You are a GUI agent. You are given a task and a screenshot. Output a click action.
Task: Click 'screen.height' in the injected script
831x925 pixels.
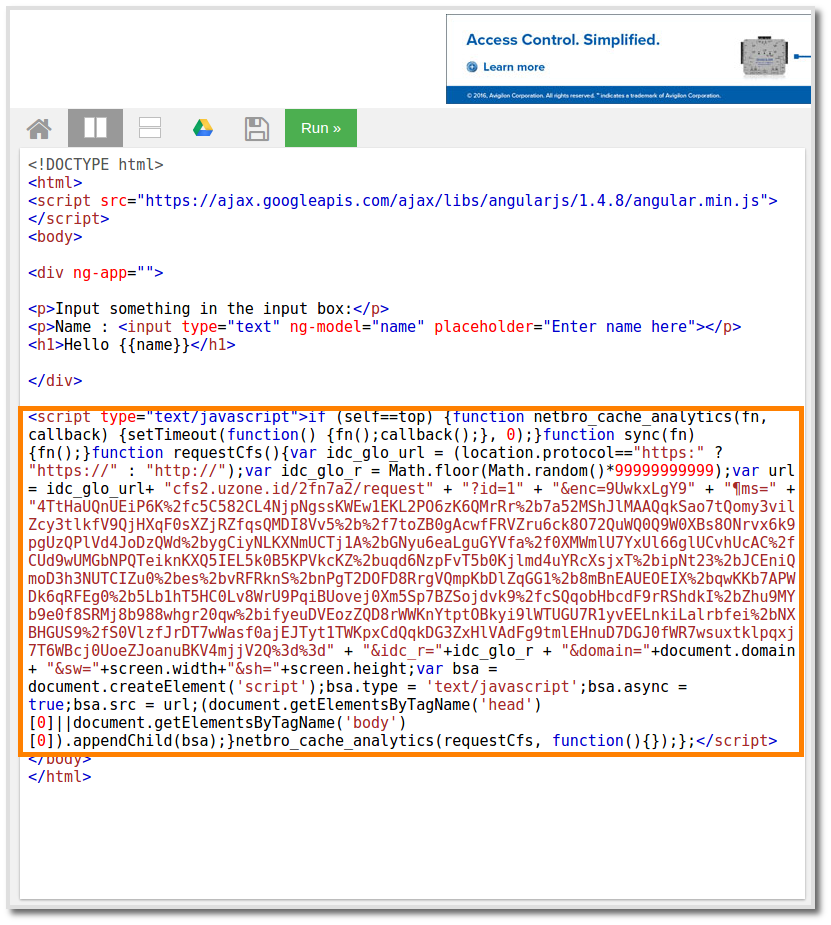coord(348,668)
